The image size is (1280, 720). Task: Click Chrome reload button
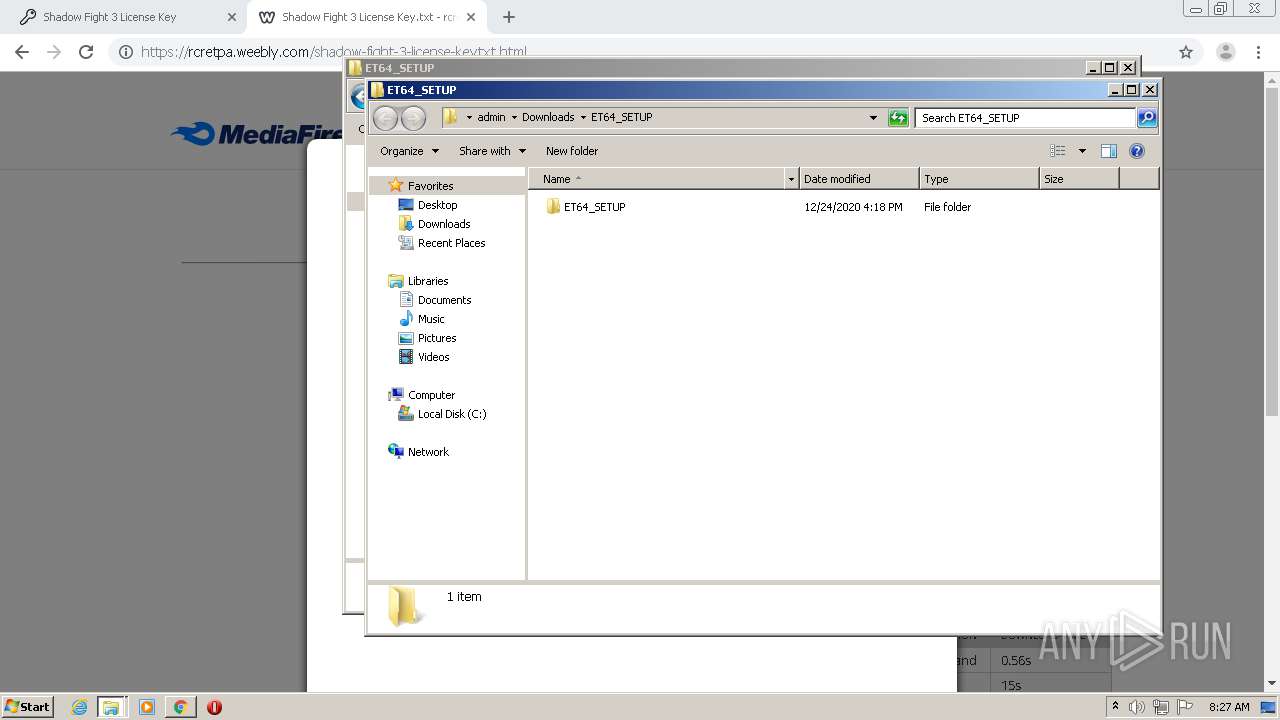86,52
